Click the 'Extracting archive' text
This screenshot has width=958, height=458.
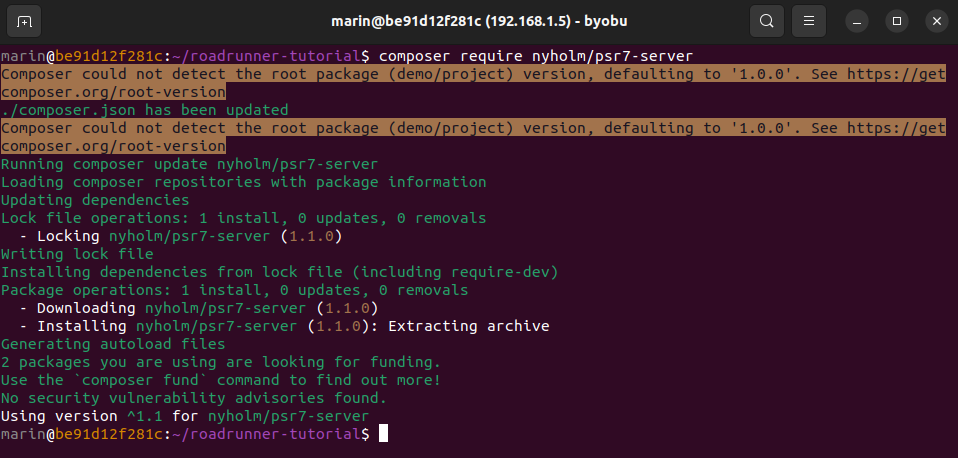point(469,326)
